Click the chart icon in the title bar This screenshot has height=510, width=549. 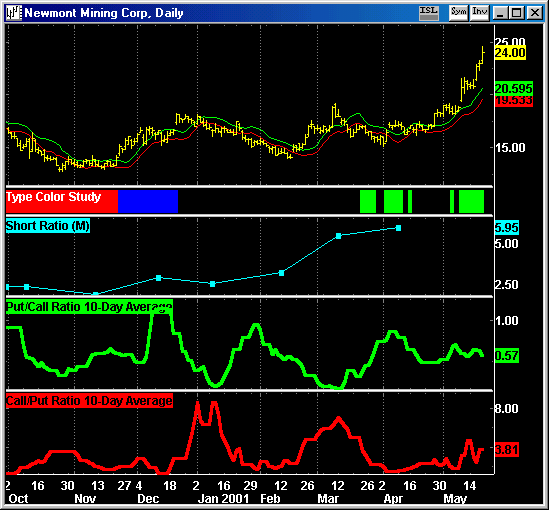[14, 13]
